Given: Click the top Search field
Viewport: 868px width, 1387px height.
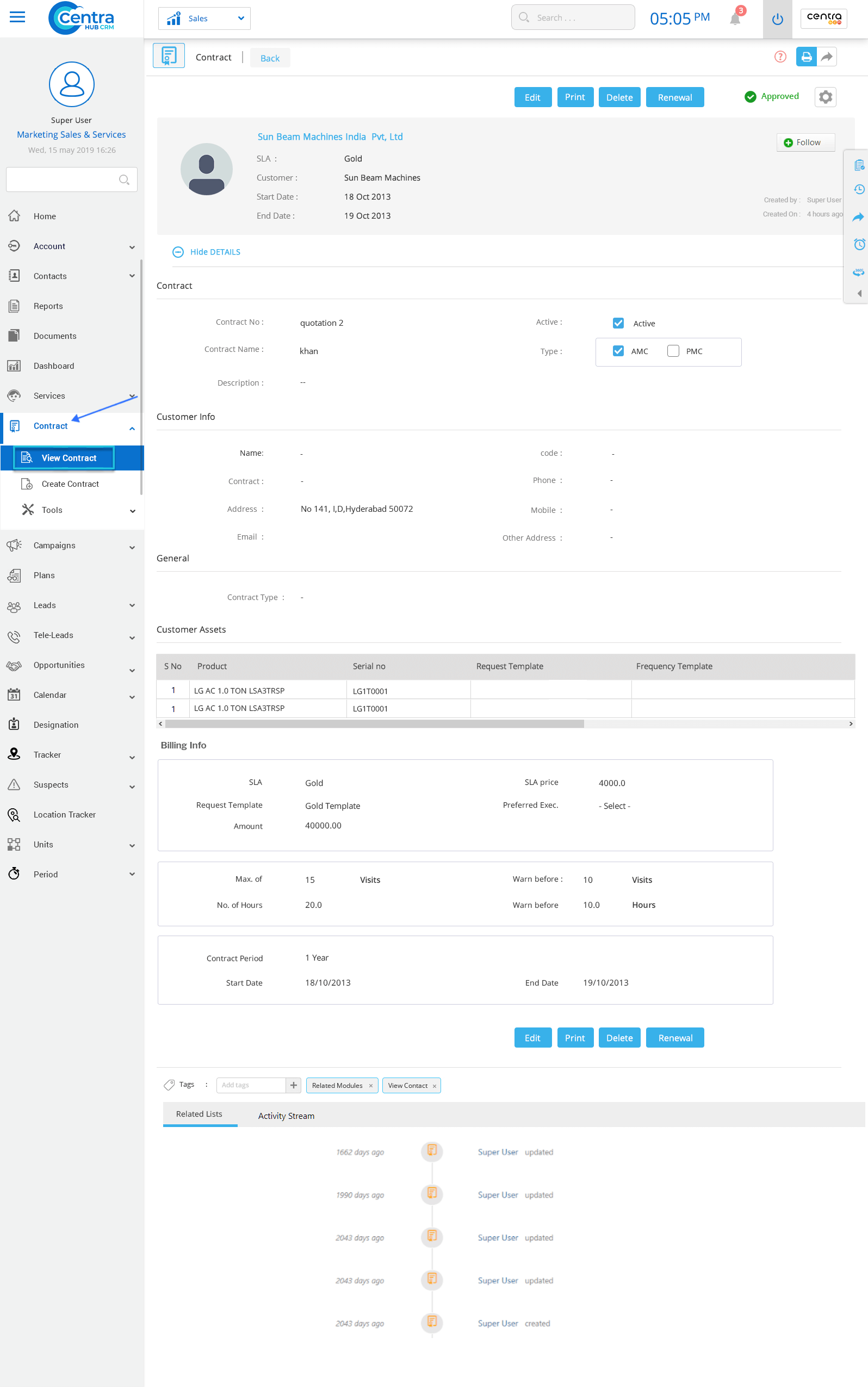Looking at the screenshot, I should point(573,17).
